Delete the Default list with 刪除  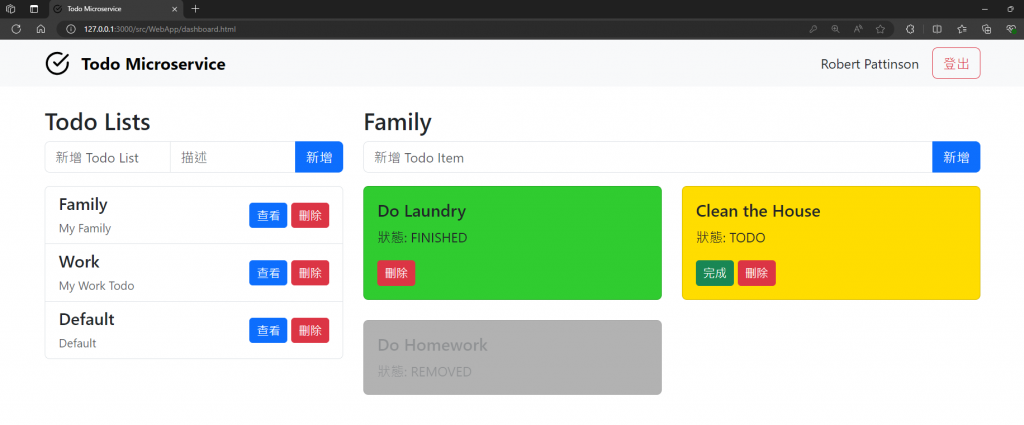pos(310,330)
